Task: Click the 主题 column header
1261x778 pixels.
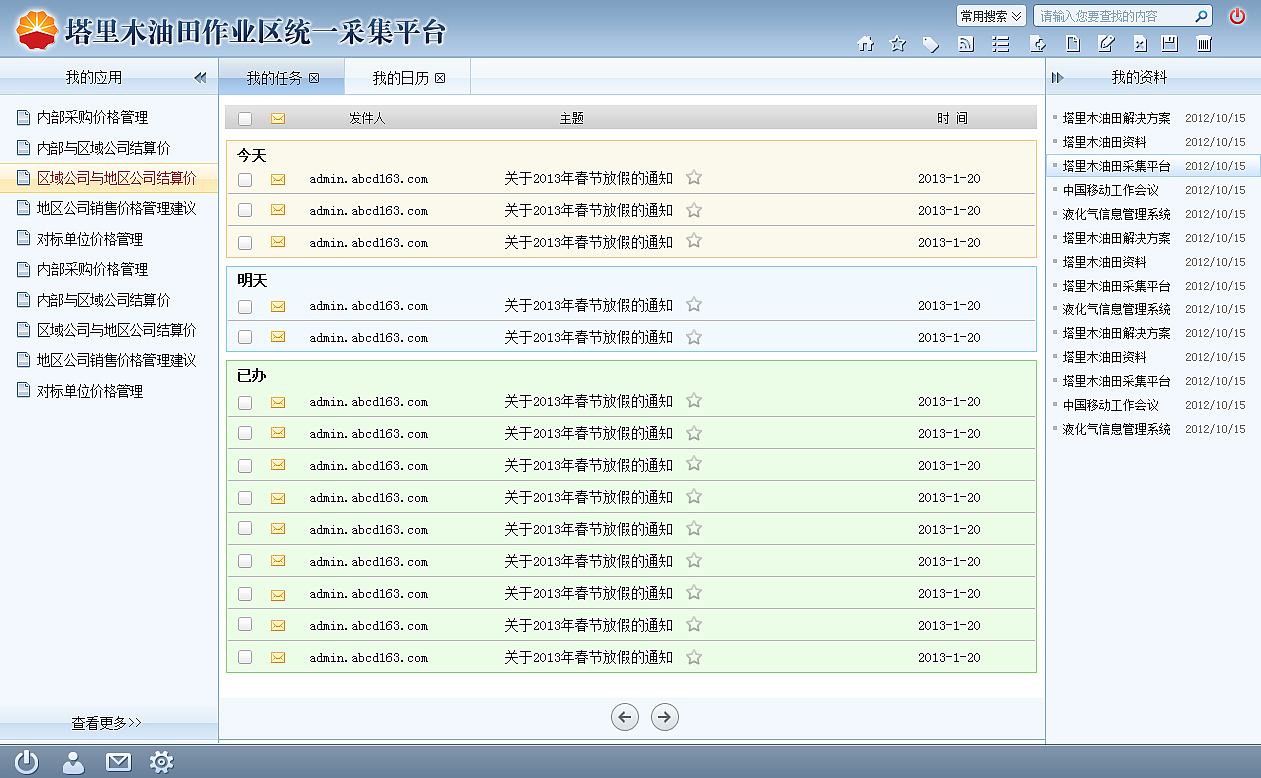Action: point(571,118)
